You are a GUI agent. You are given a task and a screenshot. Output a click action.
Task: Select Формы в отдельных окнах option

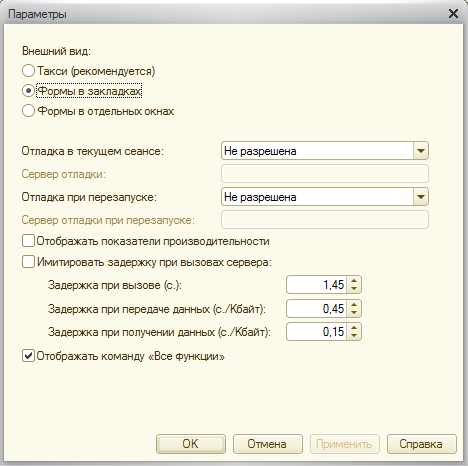(28, 111)
